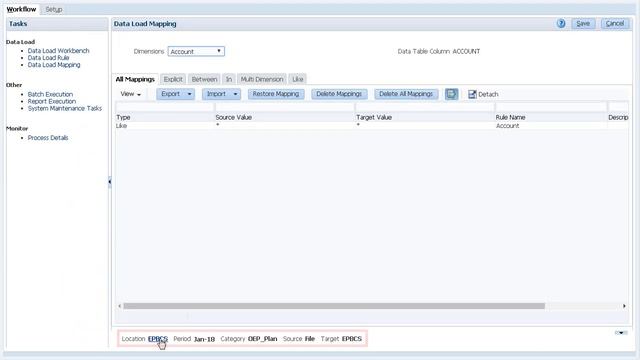This screenshot has width=640, height=360.
Task: Click the Restore Mapping button
Action: tap(276, 94)
